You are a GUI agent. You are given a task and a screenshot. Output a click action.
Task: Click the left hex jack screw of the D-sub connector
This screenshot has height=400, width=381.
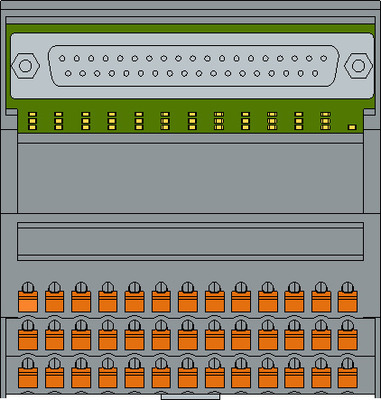(x=26, y=66)
